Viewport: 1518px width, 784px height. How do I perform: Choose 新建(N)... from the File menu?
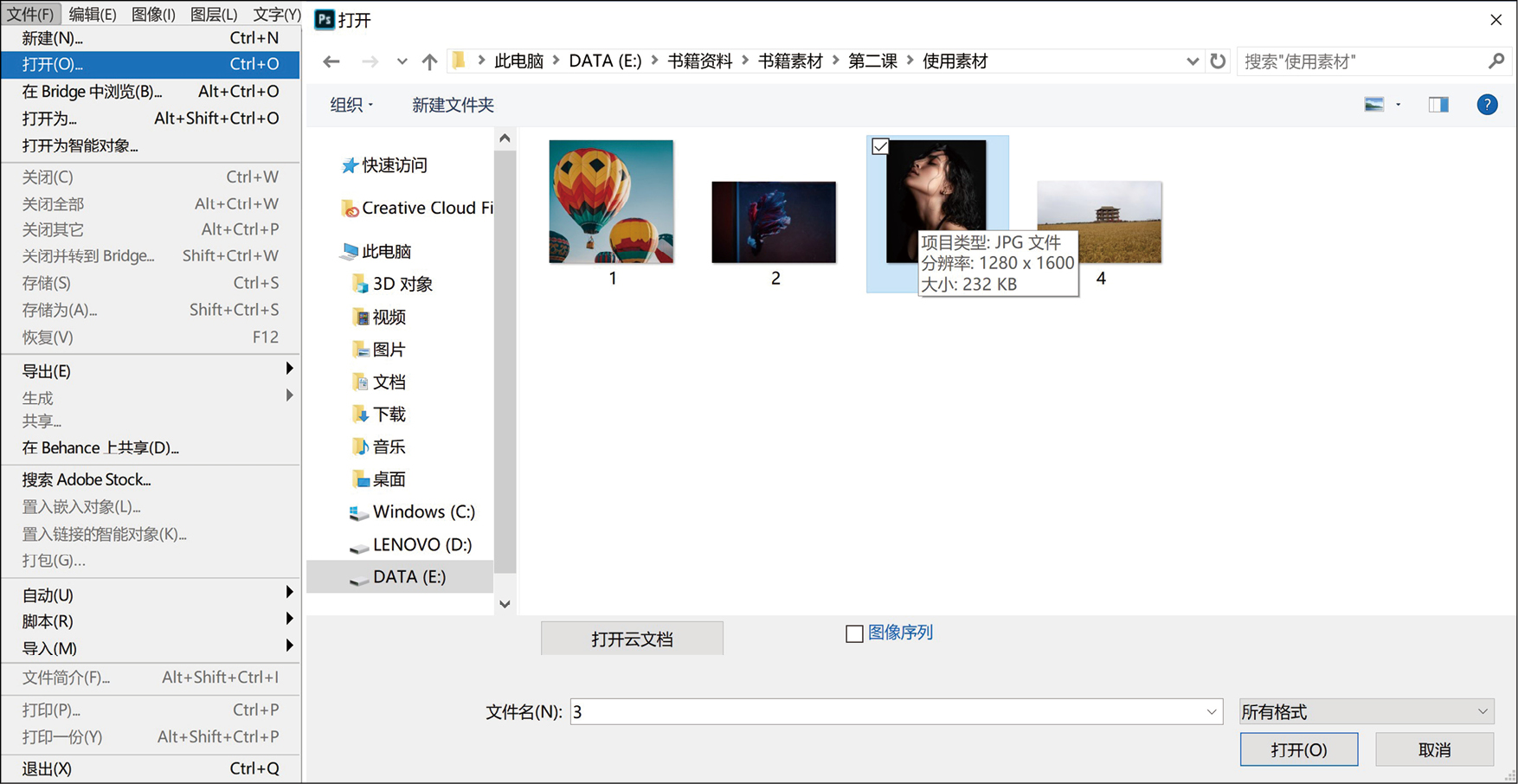point(151,38)
